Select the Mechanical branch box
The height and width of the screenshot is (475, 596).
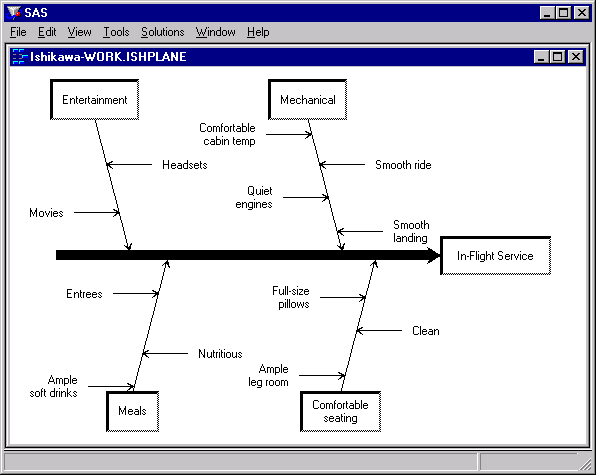point(308,100)
